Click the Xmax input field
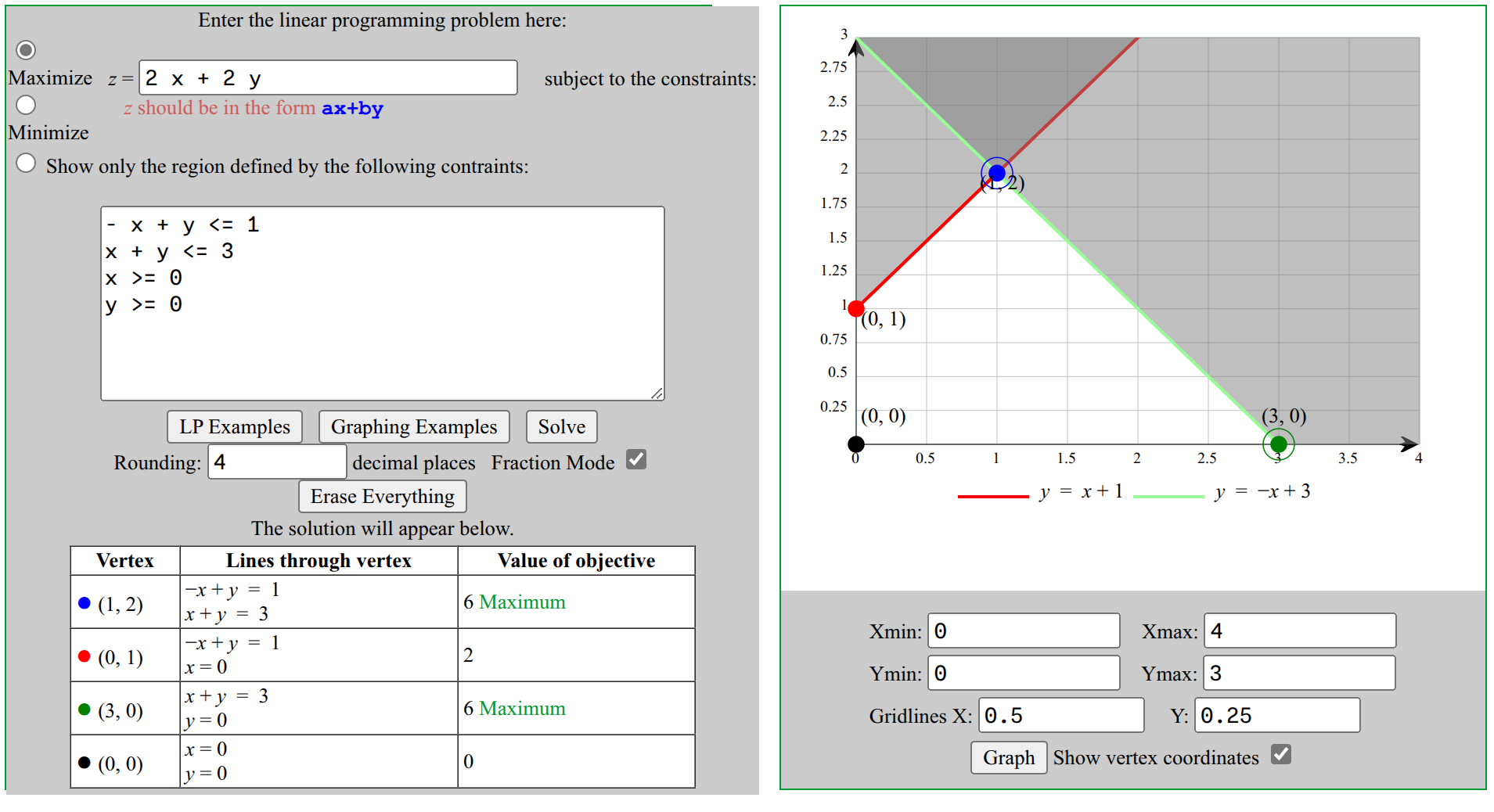 coord(1299,631)
